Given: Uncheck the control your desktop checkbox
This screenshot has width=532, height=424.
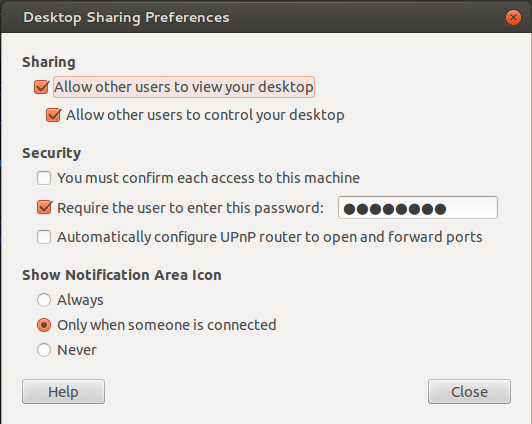Looking at the screenshot, I should click(x=53, y=115).
